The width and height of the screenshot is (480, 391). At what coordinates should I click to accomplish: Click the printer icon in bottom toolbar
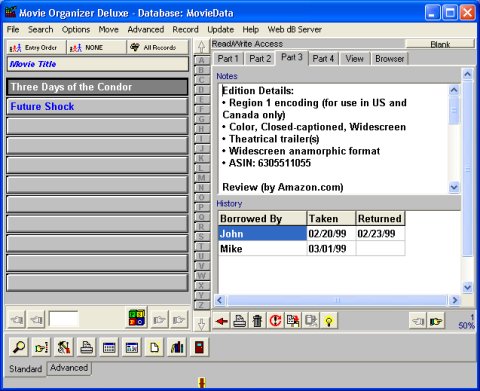(x=87, y=347)
